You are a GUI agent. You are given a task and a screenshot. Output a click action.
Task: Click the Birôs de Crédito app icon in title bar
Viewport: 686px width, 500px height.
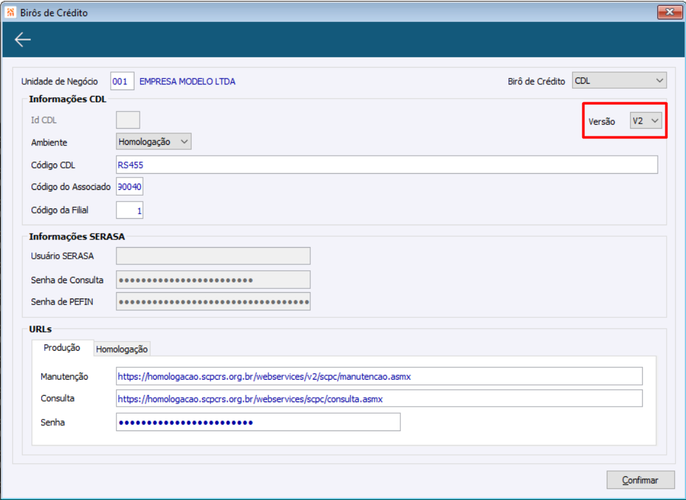pos(10,12)
